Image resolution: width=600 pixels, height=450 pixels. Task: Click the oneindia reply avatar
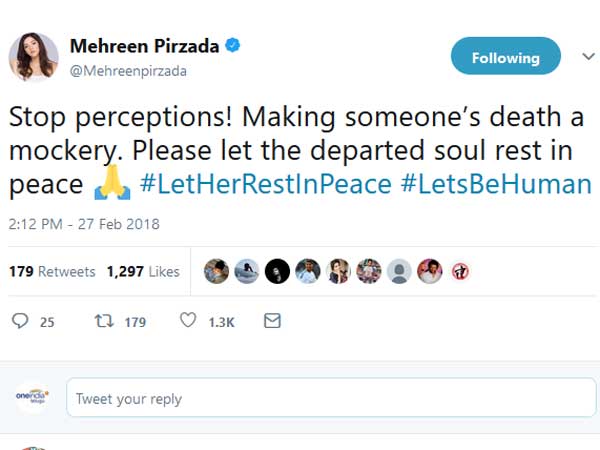point(32,397)
